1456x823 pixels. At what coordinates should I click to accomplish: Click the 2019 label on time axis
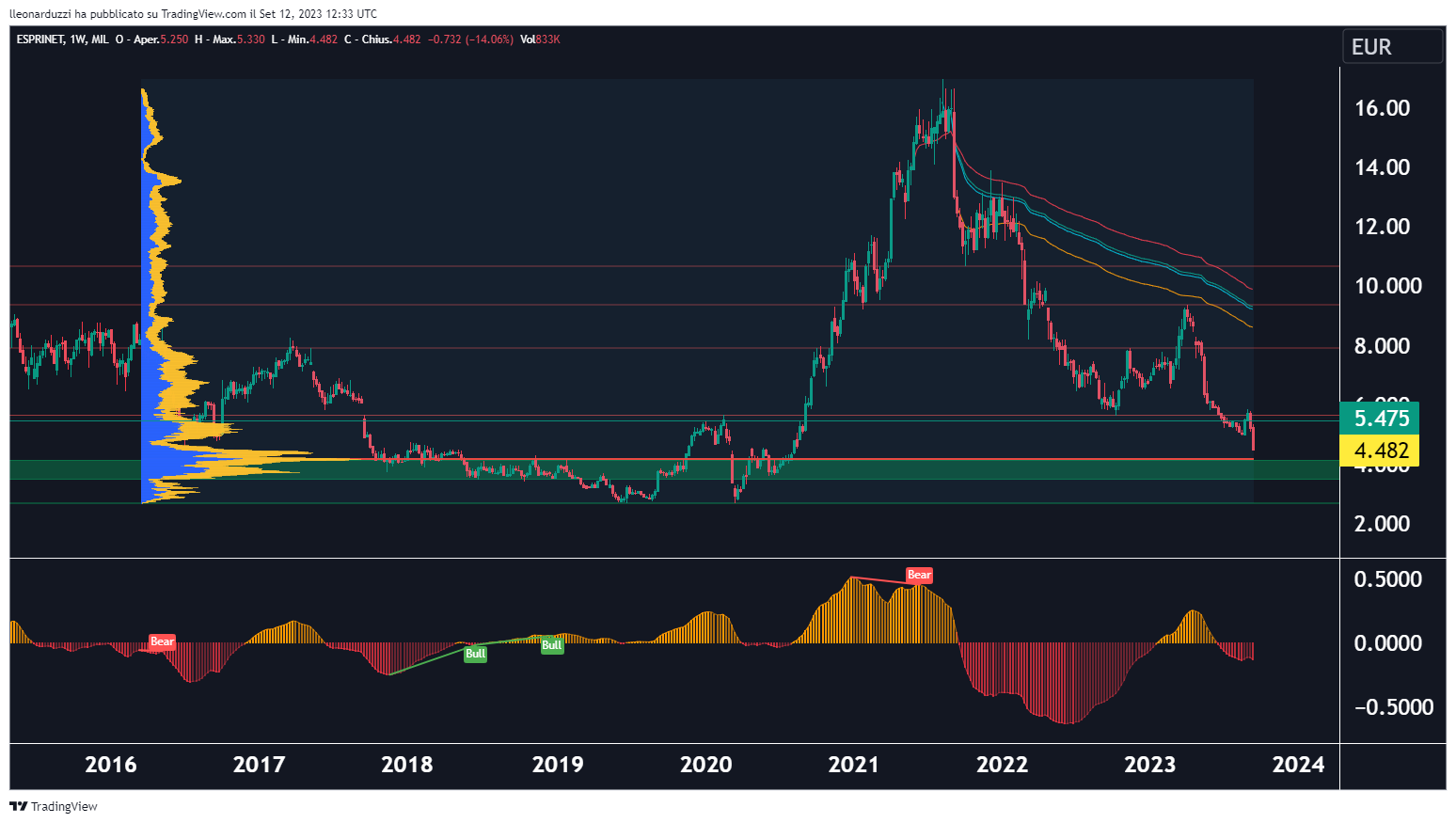(x=558, y=765)
